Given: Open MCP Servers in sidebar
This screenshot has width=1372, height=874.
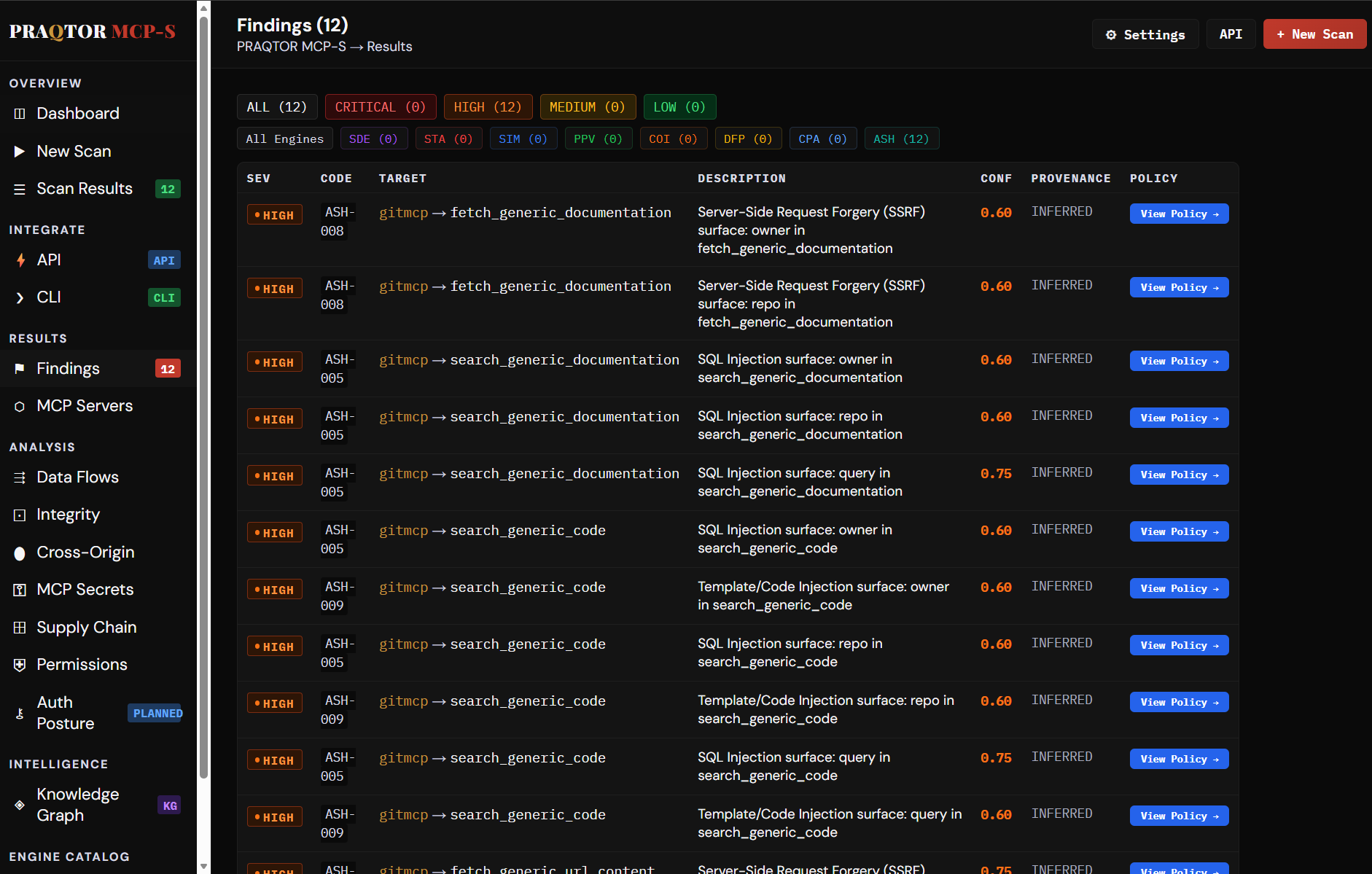Looking at the screenshot, I should coord(85,406).
